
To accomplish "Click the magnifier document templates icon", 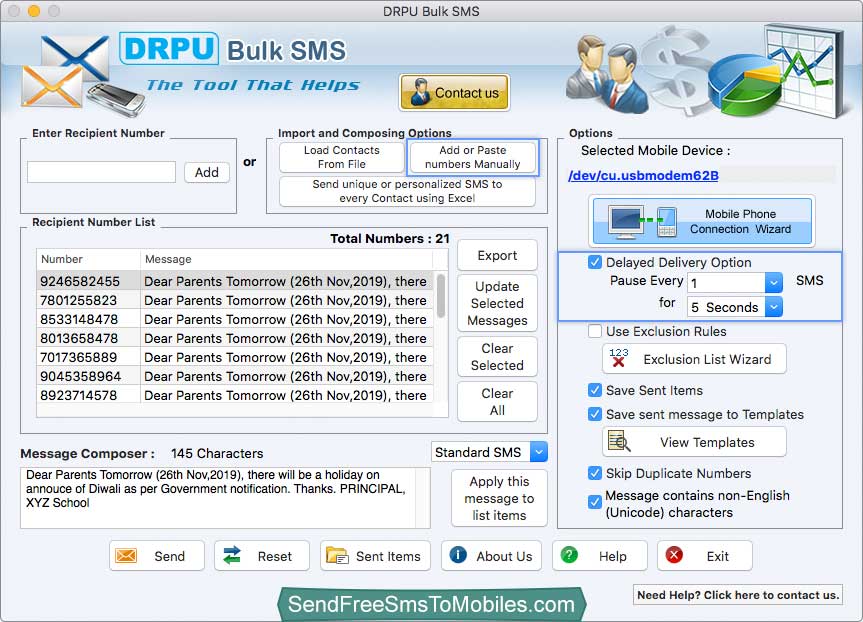I will (x=619, y=441).
